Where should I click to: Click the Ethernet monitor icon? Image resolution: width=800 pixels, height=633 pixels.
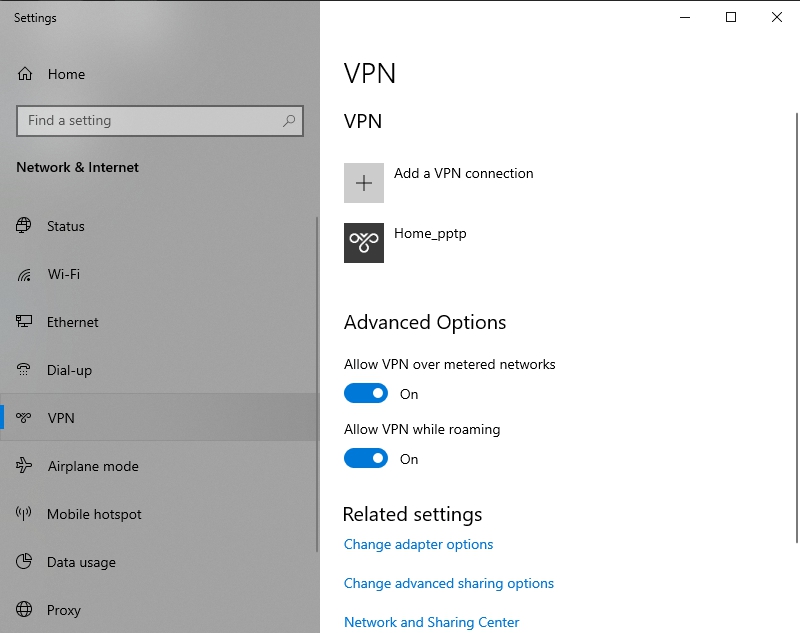(25, 322)
